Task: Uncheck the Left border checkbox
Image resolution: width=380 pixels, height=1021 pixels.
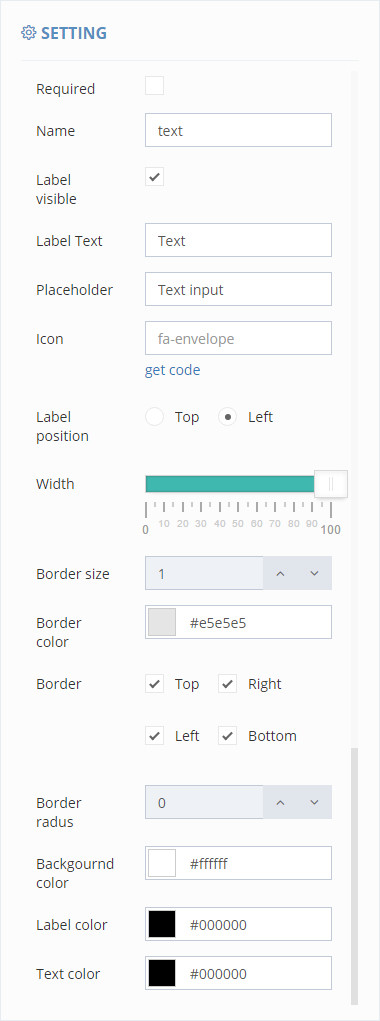Action: [154, 736]
